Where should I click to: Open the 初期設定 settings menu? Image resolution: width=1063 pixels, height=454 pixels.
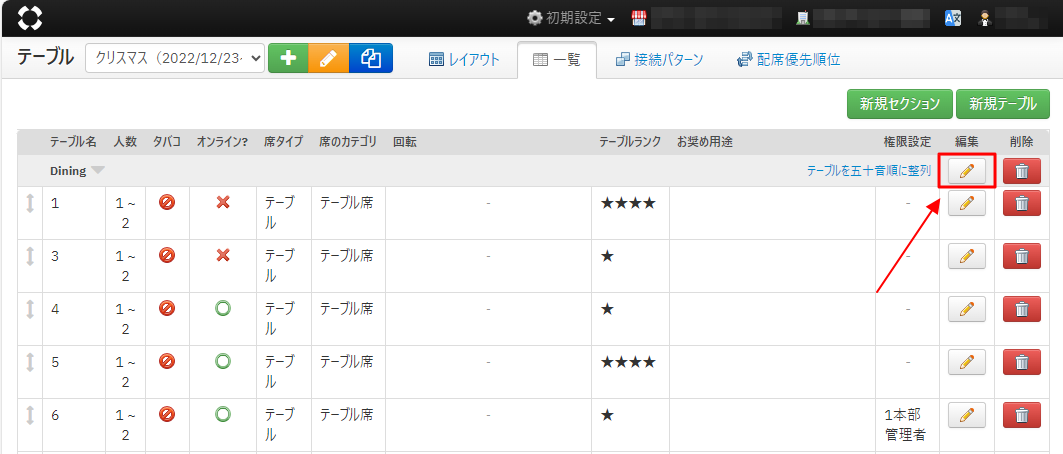[x=571, y=18]
